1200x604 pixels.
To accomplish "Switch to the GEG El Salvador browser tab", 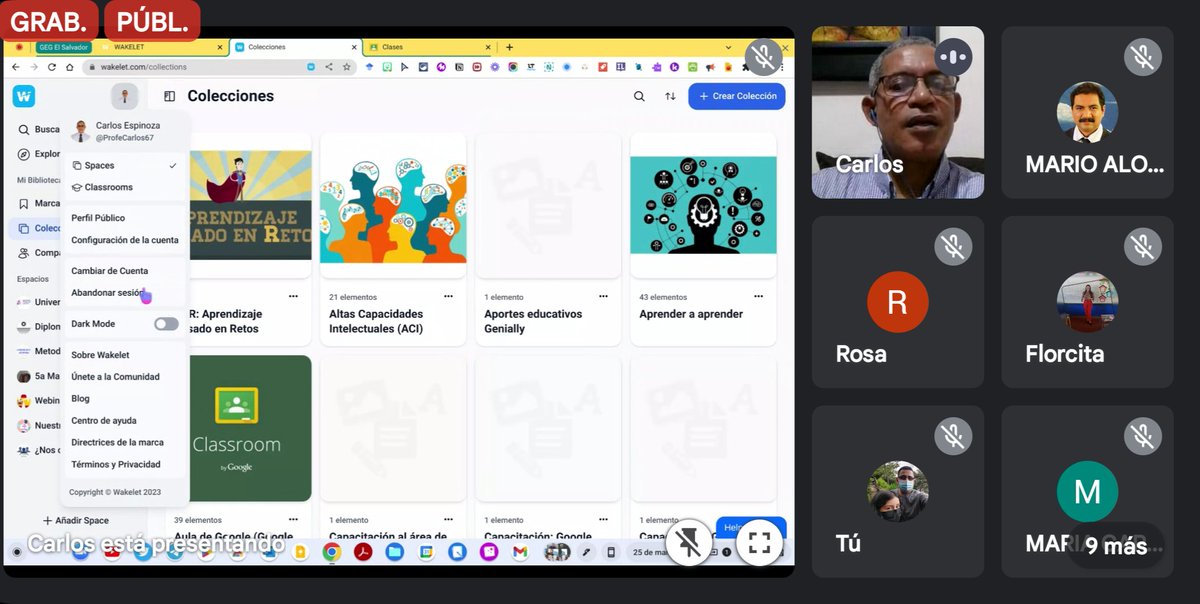I will pos(63,47).
